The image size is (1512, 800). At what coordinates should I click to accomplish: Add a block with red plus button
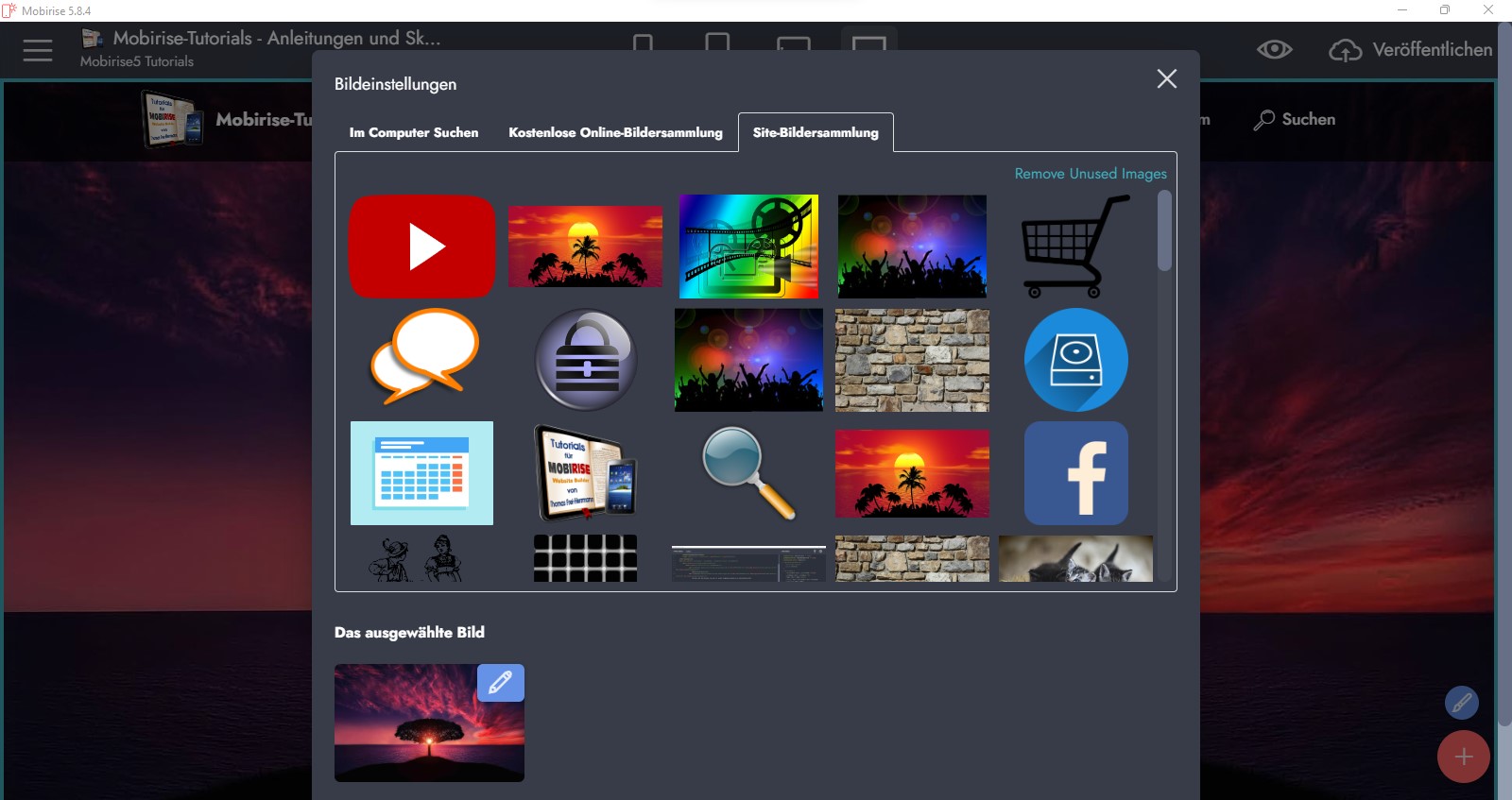click(x=1463, y=757)
